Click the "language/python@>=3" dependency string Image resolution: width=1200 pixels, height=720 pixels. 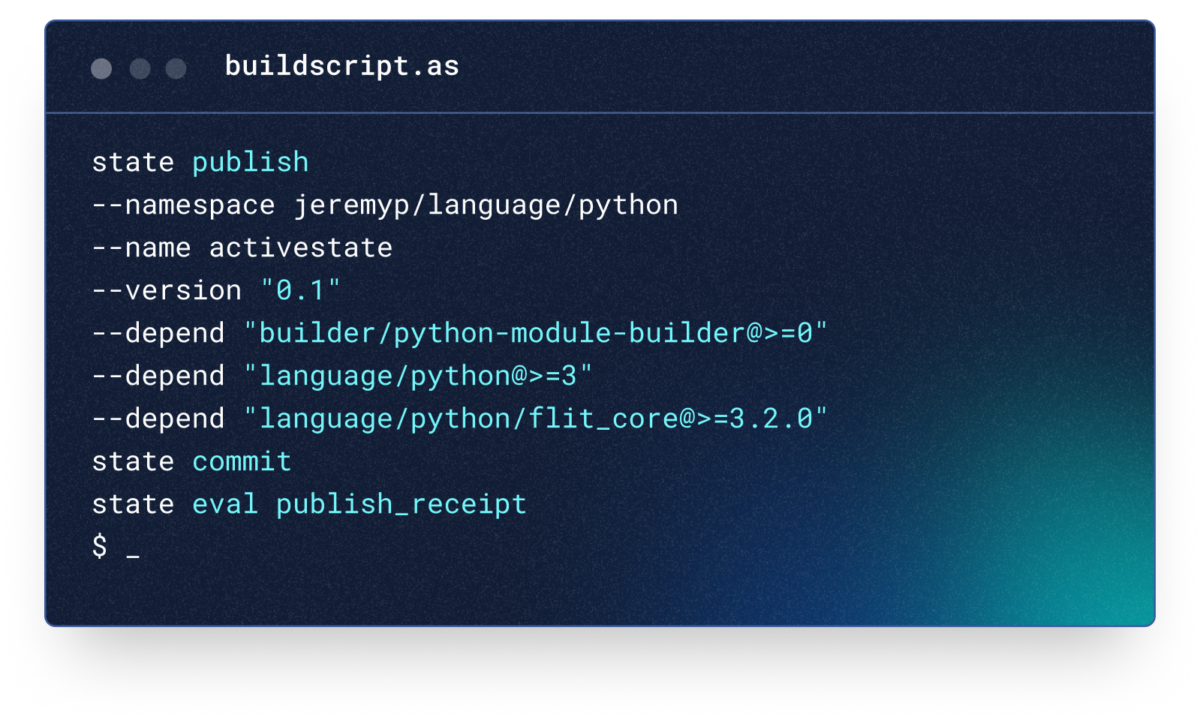[418, 376]
